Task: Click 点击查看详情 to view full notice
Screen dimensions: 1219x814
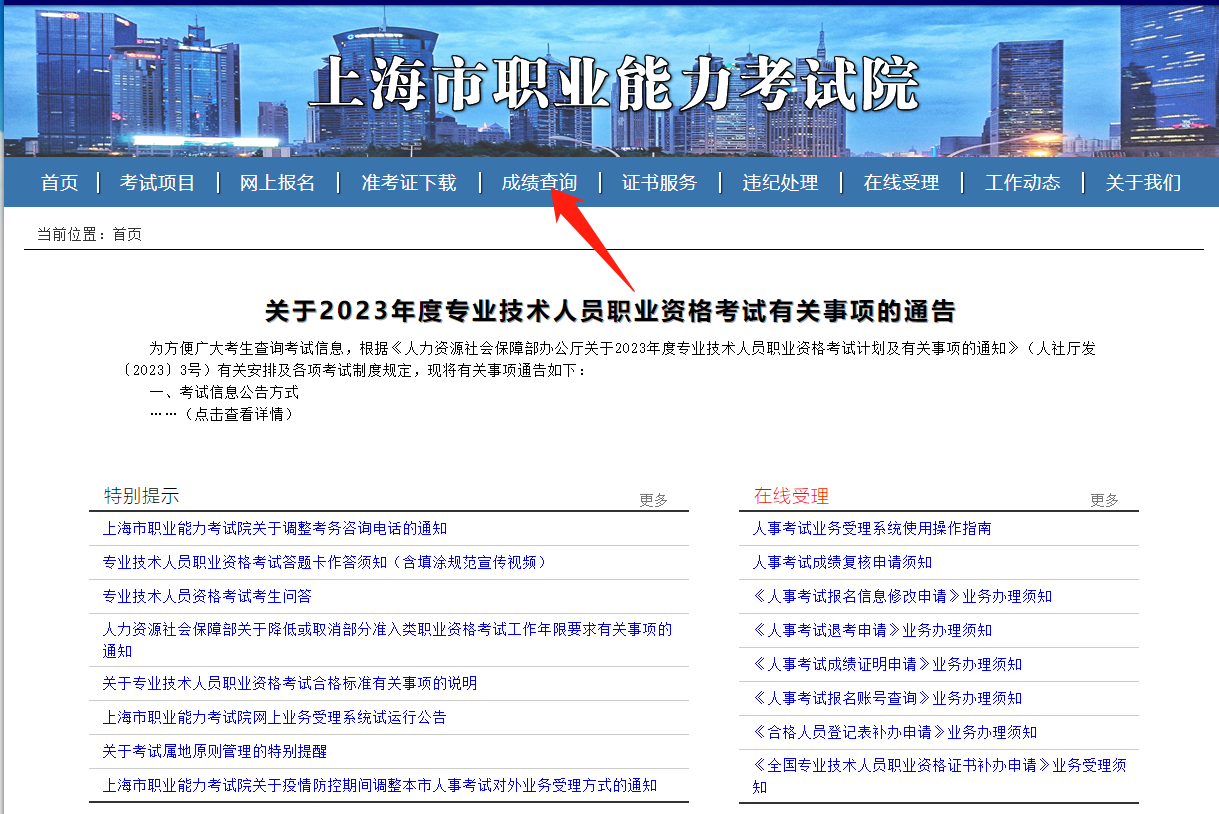Action: click(x=236, y=414)
